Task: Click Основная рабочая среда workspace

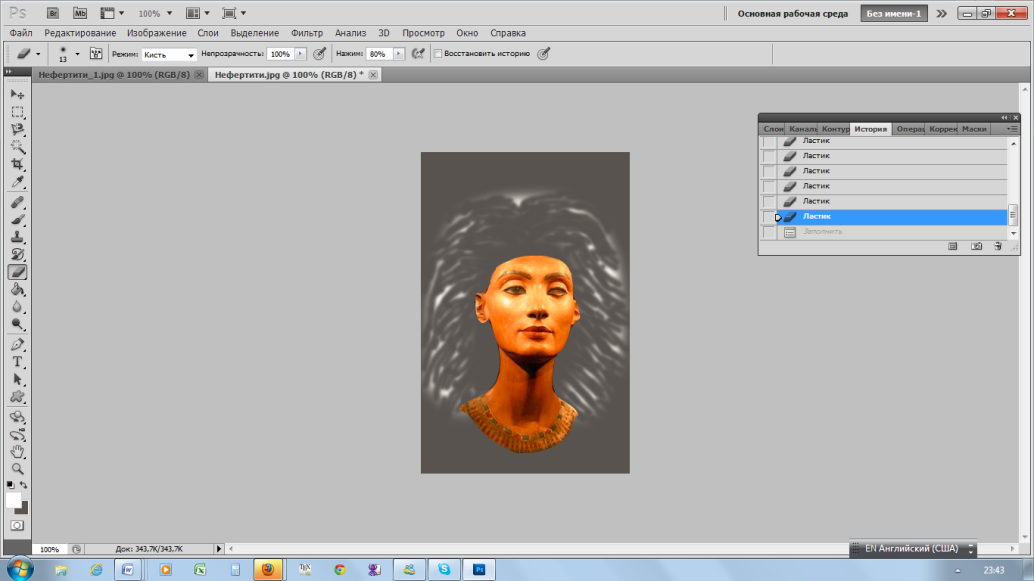Action: (793, 13)
